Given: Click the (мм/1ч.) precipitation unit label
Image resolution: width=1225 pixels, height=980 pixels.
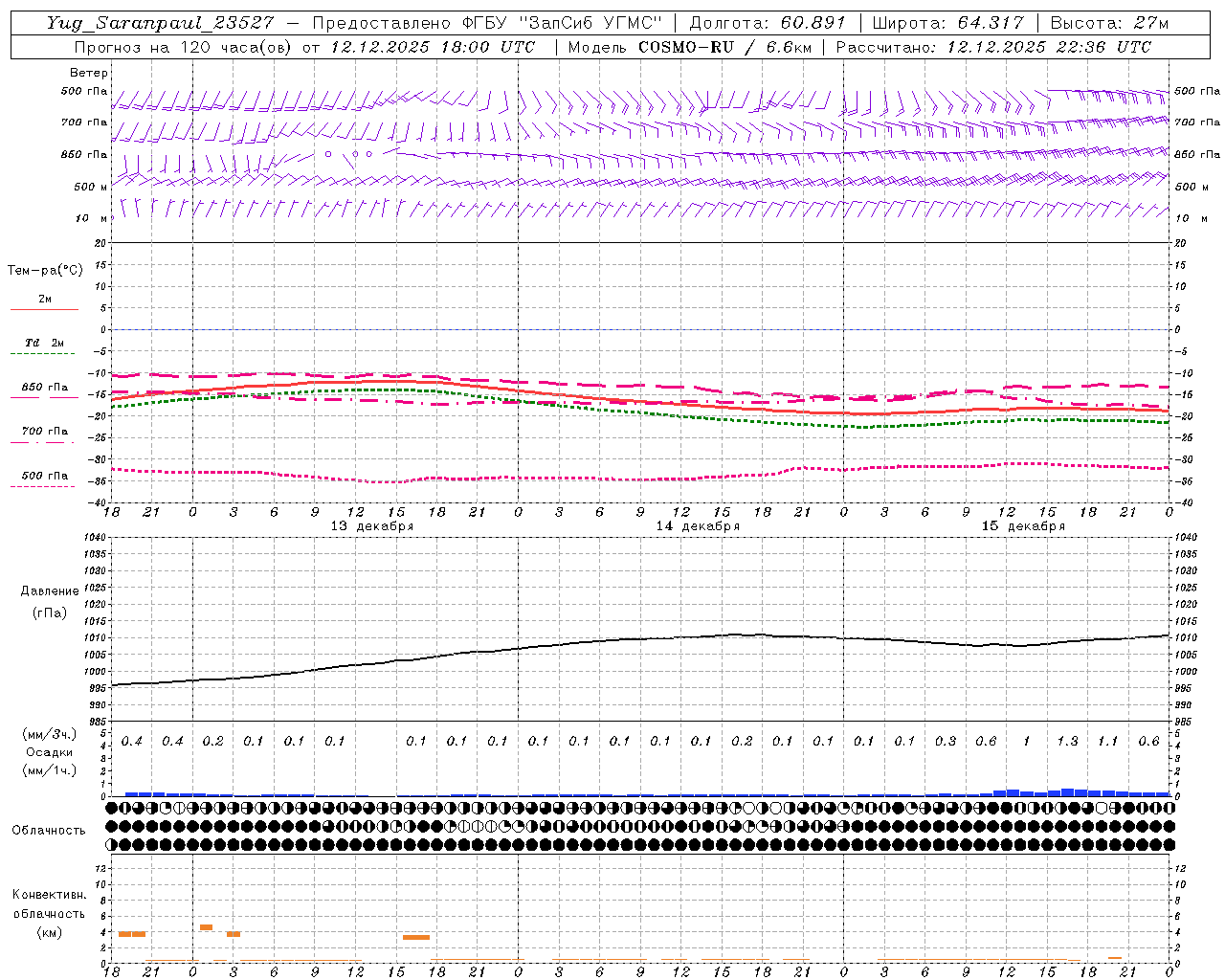Looking at the screenshot, I should [50, 769].
